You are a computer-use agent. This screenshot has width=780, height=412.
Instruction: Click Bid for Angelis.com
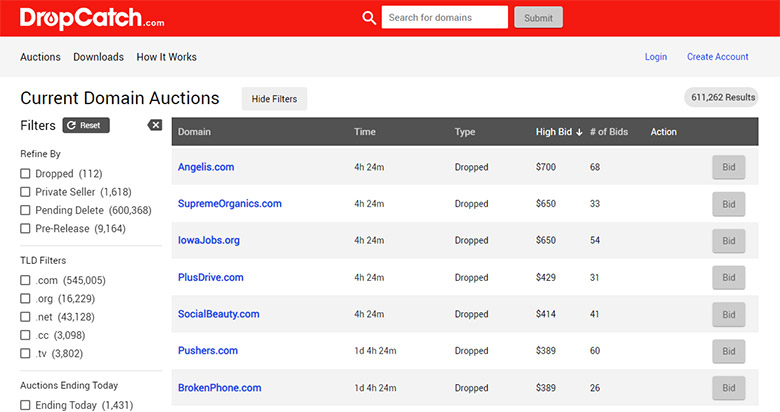pyautogui.click(x=729, y=167)
